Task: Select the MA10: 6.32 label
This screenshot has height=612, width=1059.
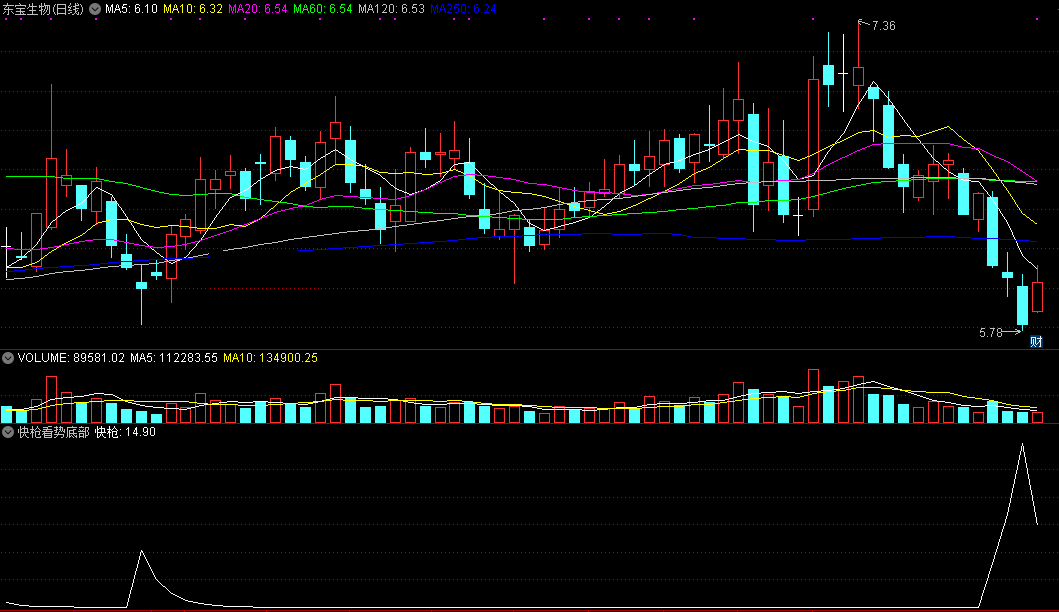Action: (192, 9)
